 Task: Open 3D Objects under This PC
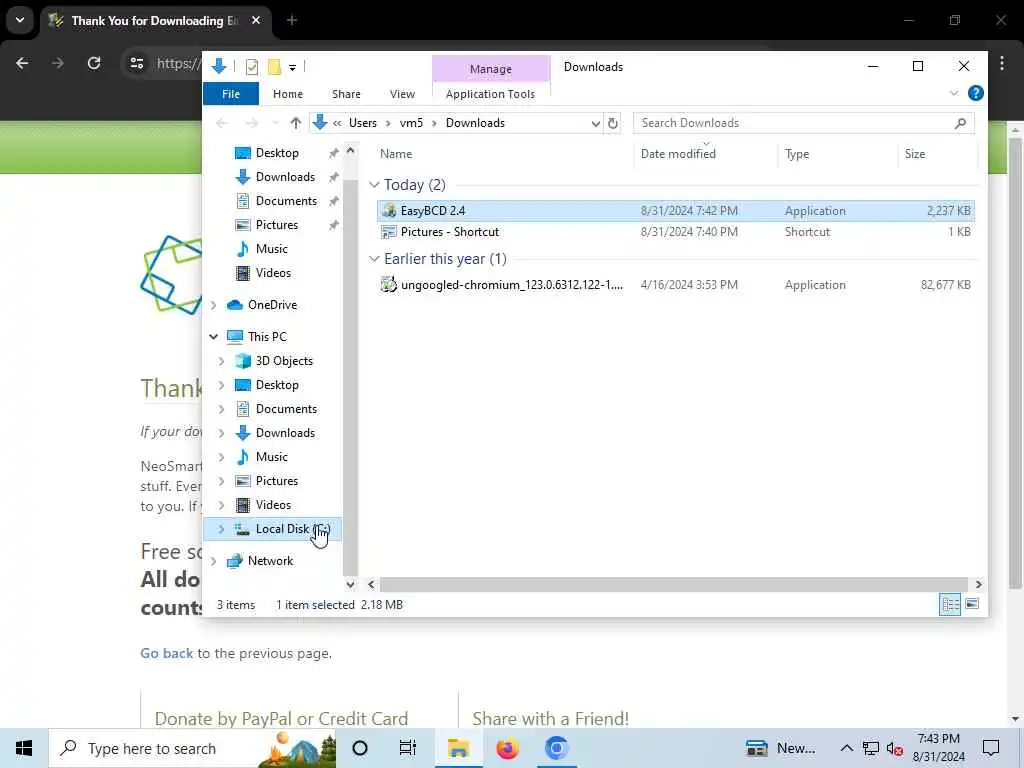click(x=283, y=361)
